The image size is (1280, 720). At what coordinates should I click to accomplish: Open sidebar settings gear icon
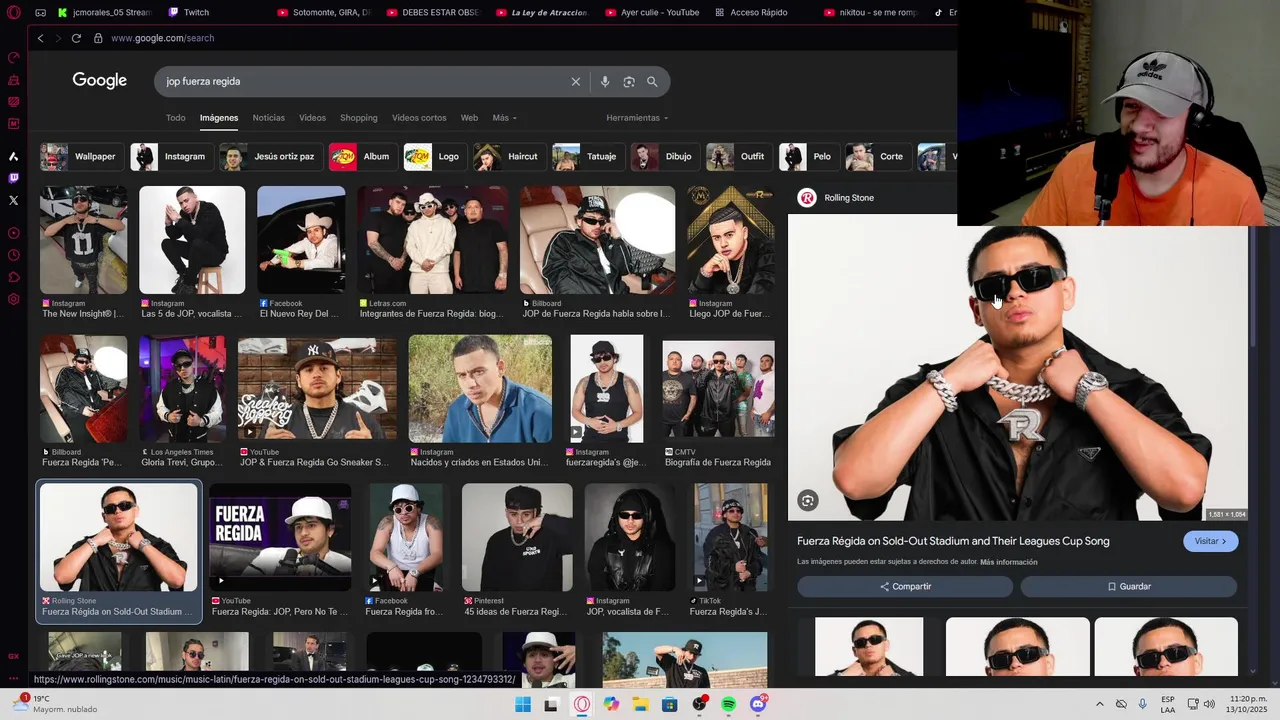tap(13, 299)
